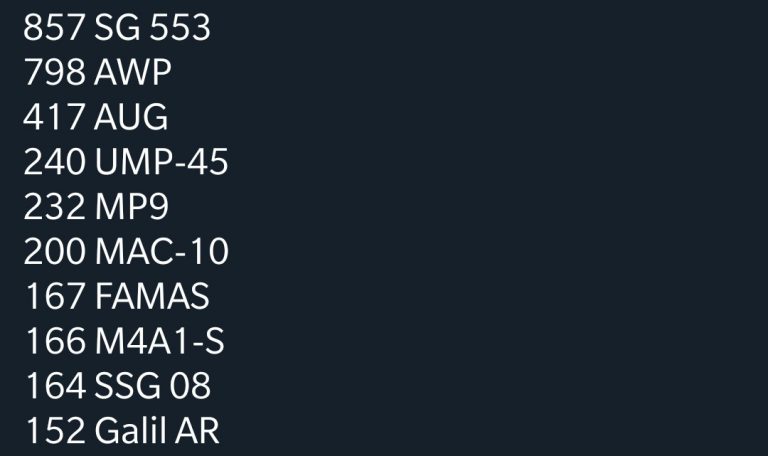Select the AWP text entry

(133, 73)
